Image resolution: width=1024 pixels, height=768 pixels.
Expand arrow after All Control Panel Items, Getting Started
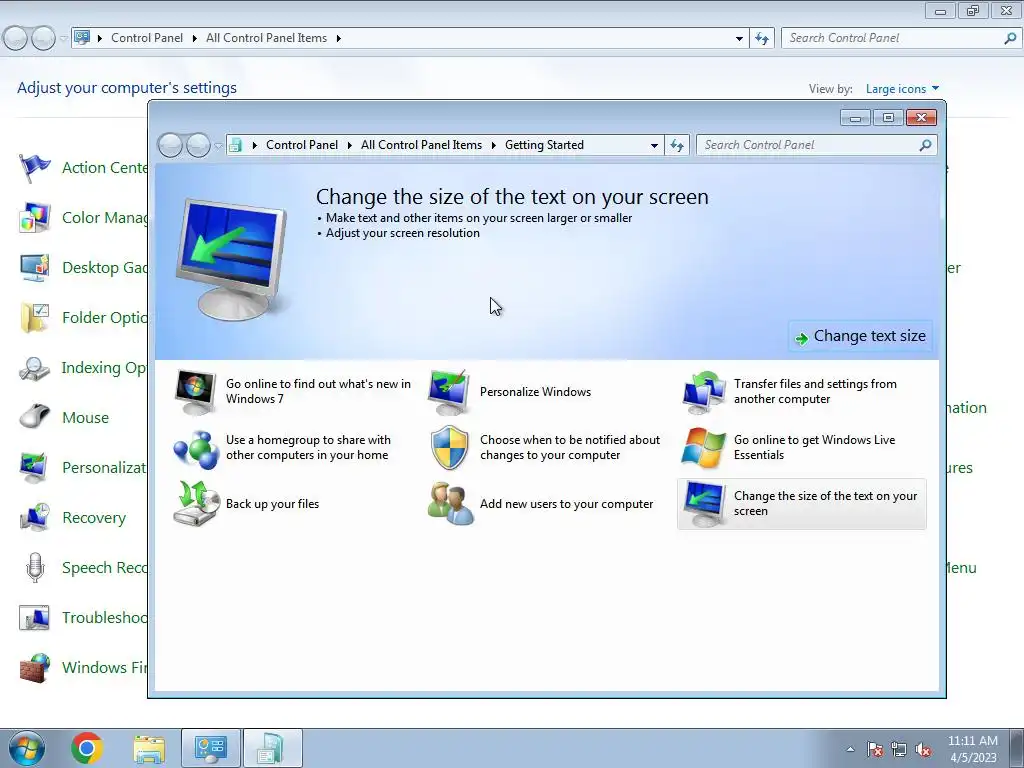tap(494, 146)
